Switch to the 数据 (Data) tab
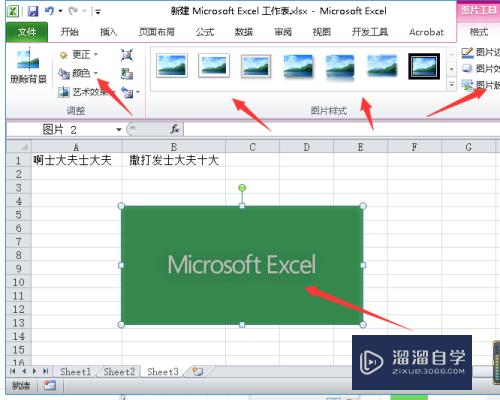This screenshot has height=400, width=500. pos(243,32)
